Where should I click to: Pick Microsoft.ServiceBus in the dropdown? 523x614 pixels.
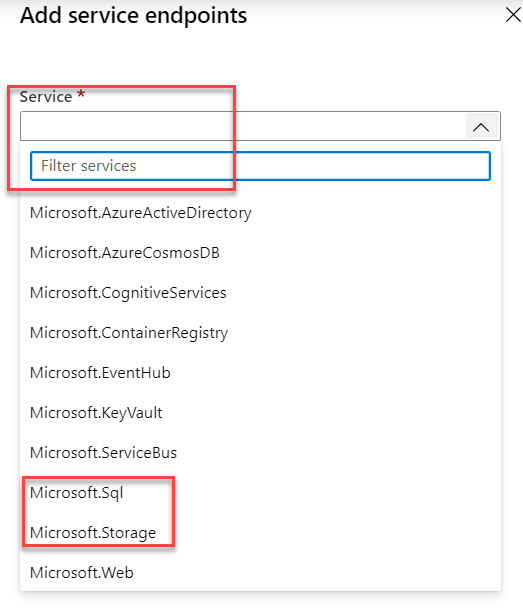[x=260, y=452]
